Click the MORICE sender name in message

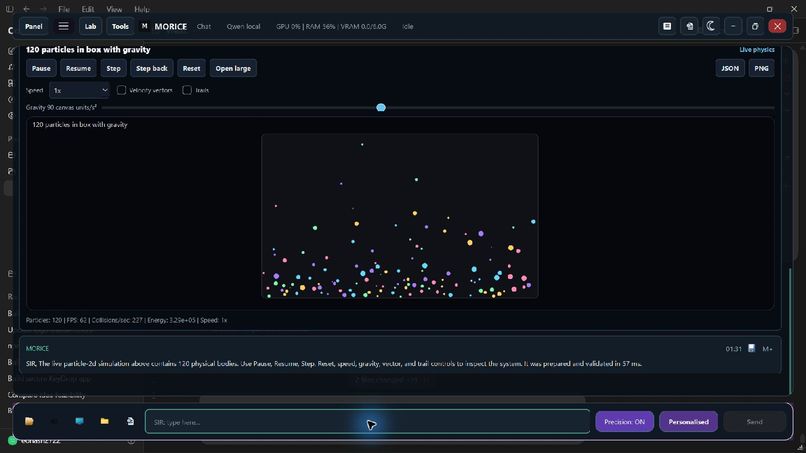click(38, 349)
